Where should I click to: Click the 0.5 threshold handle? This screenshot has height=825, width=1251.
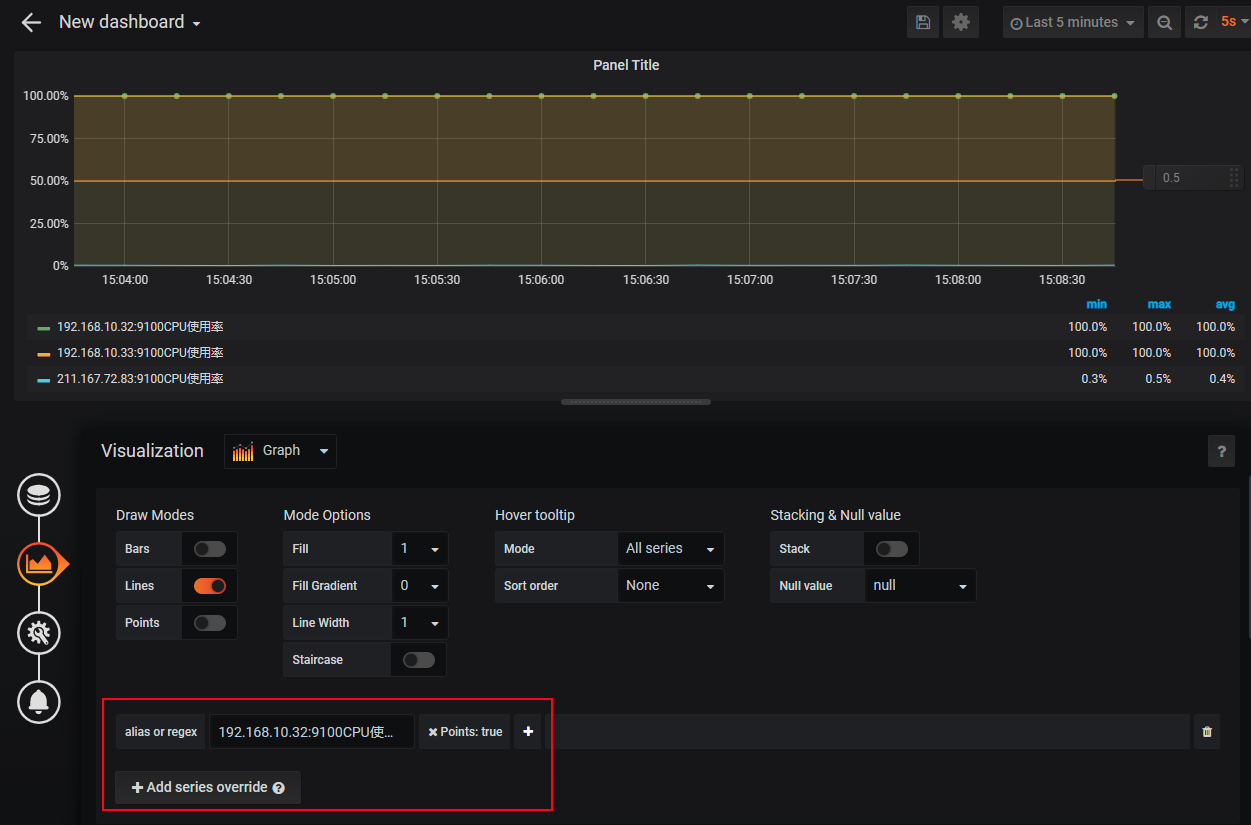pos(1193,178)
